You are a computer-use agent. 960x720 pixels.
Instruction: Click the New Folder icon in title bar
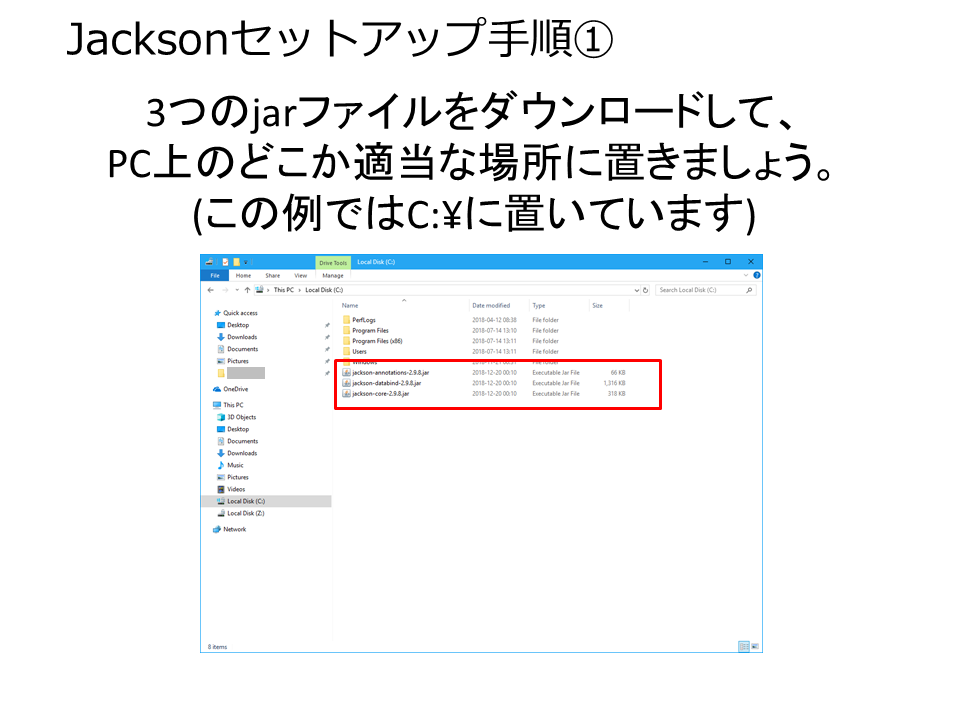[236, 262]
